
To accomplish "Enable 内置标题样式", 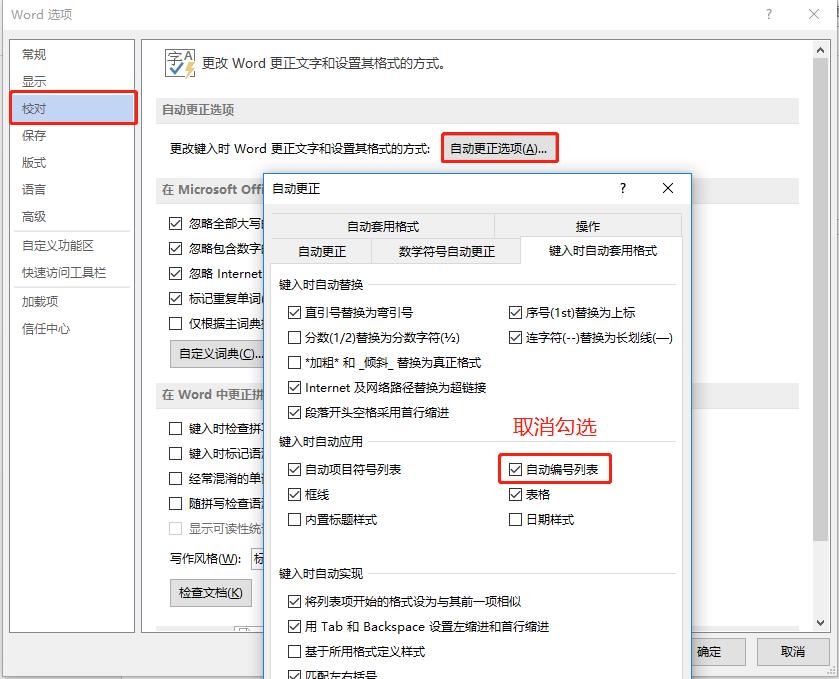I will pyautogui.click(x=296, y=518).
